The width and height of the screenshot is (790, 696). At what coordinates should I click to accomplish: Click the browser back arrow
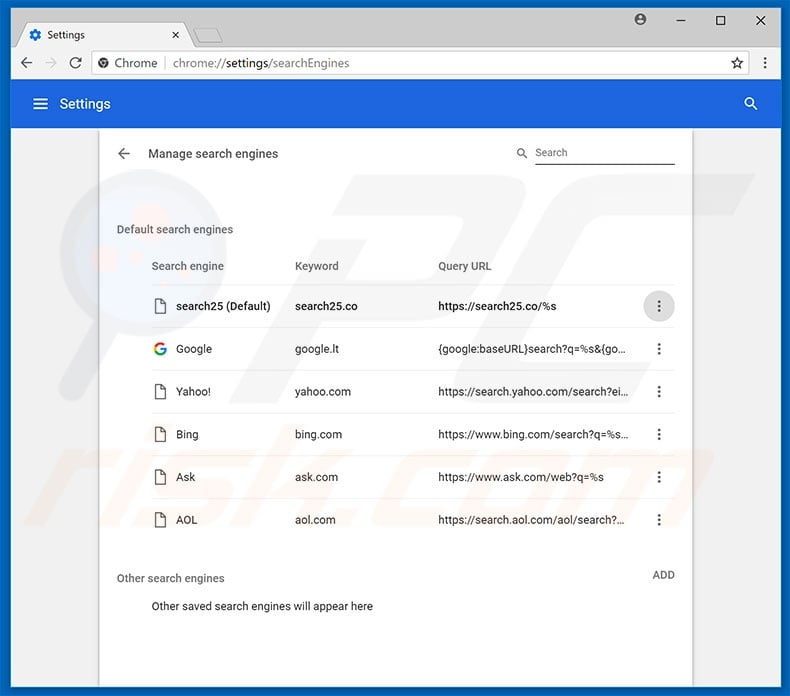27,63
